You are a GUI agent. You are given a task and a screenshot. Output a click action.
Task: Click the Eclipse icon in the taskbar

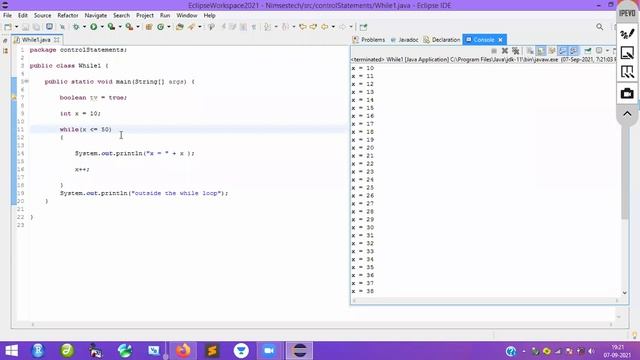coord(300,351)
